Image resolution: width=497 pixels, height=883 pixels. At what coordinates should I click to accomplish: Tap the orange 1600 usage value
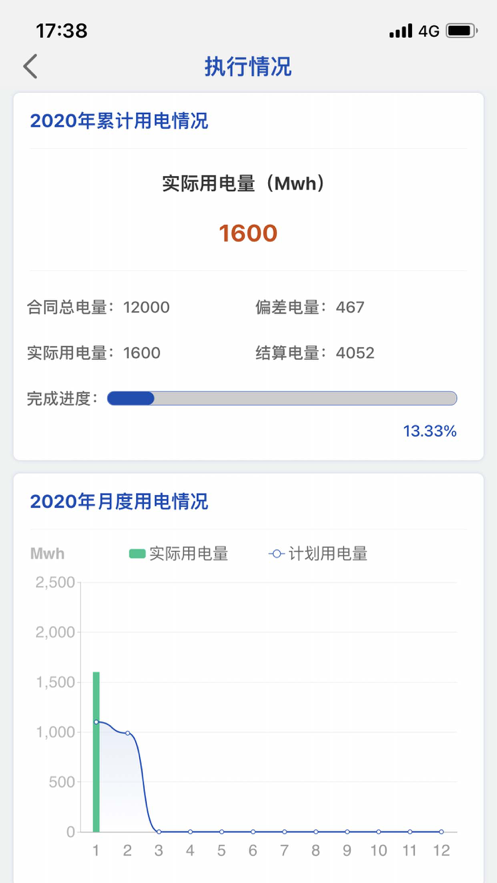pos(248,233)
